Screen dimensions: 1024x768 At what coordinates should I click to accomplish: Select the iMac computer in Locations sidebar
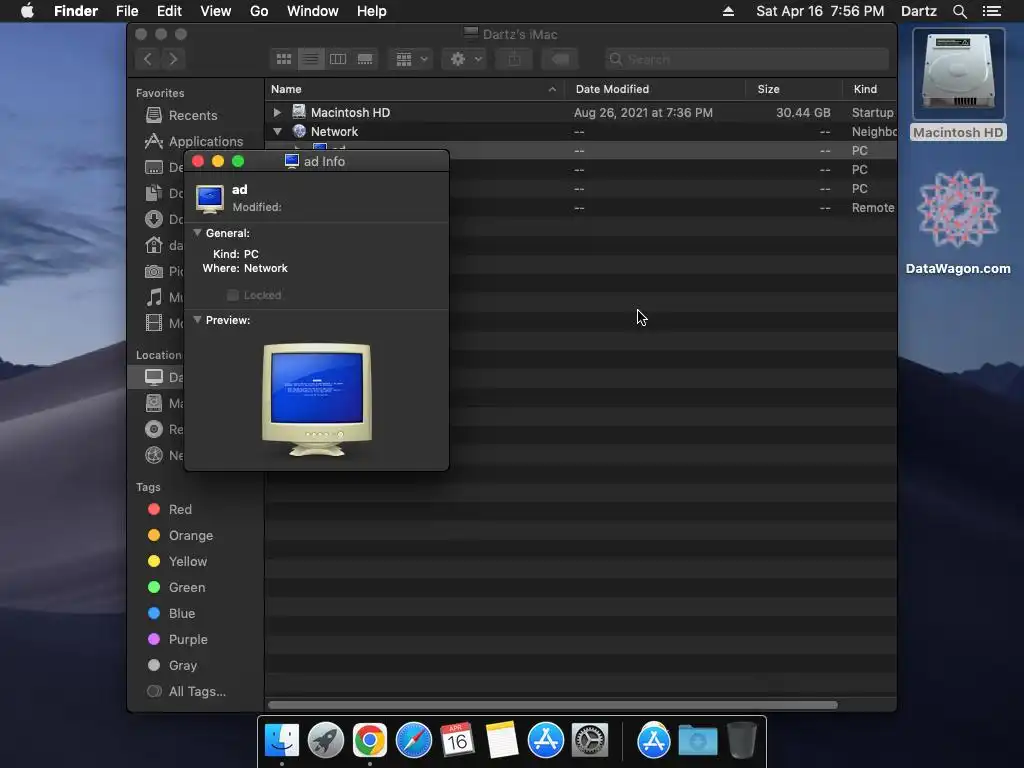click(153, 377)
